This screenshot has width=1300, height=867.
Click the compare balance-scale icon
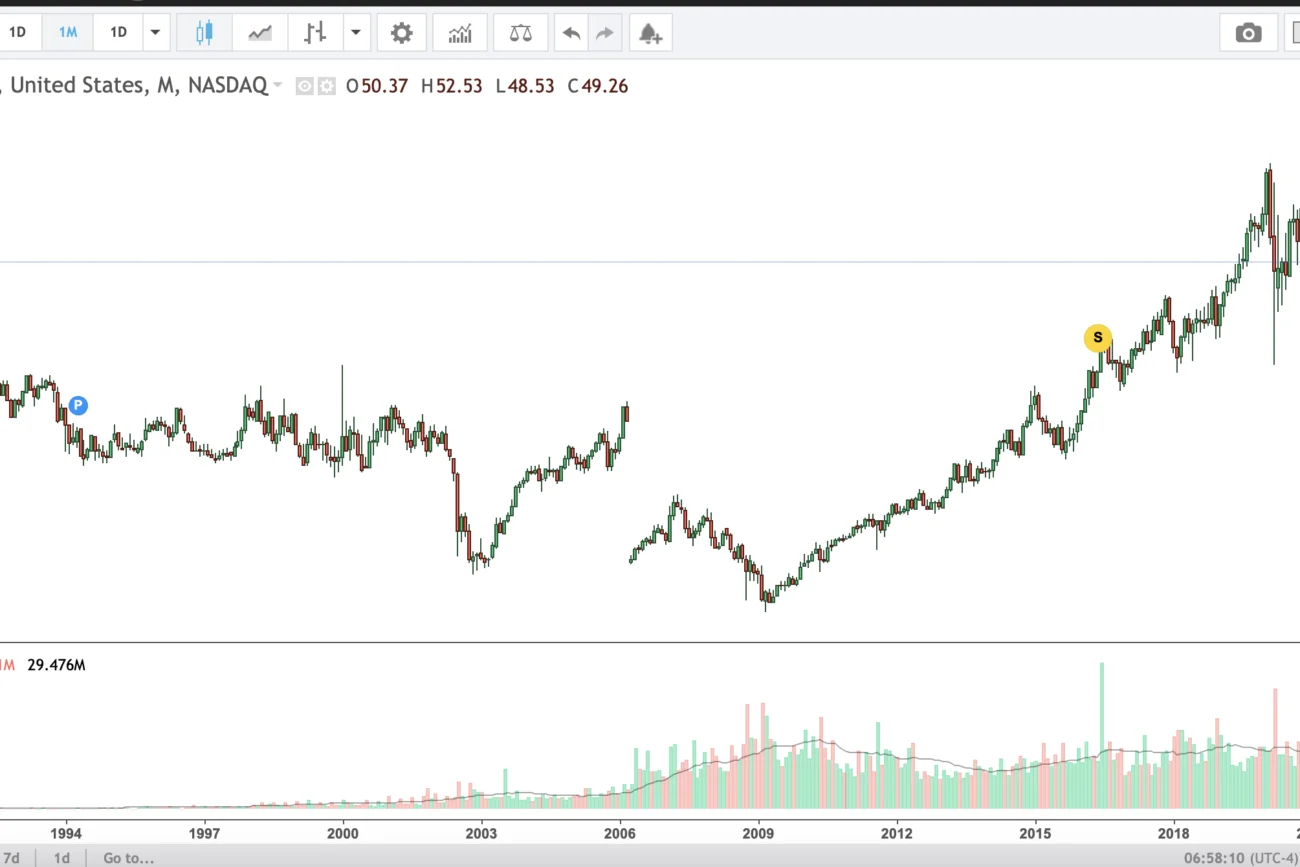point(521,33)
